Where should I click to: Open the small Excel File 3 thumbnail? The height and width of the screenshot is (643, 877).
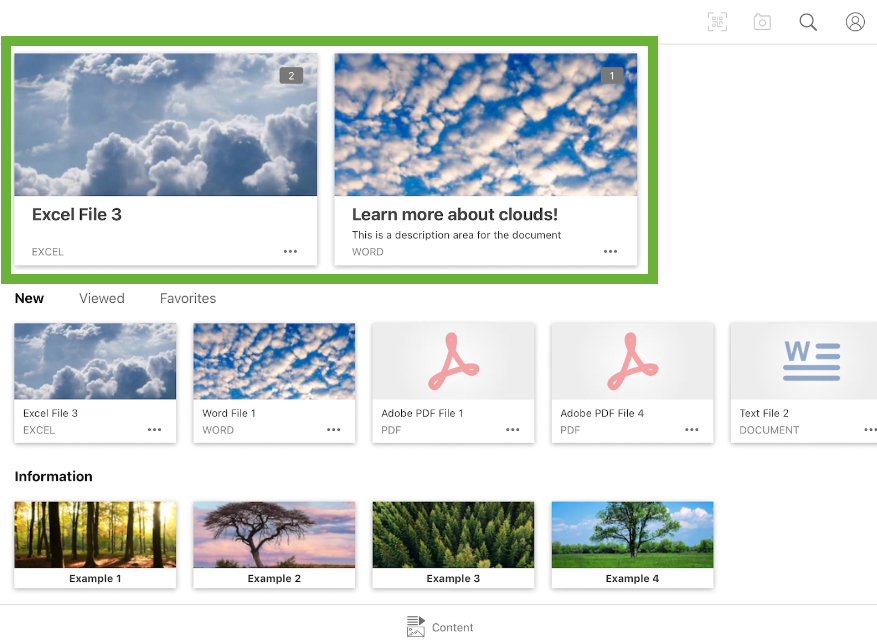point(95,361)
